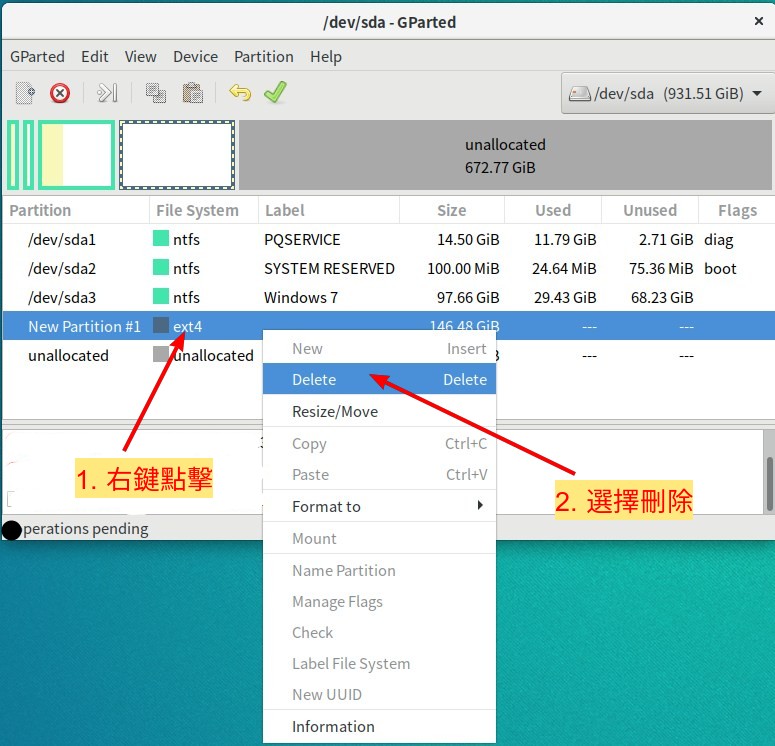Click the red Delete partition toolbar icon
Screen dimensions: 775x746
point(60,93)
